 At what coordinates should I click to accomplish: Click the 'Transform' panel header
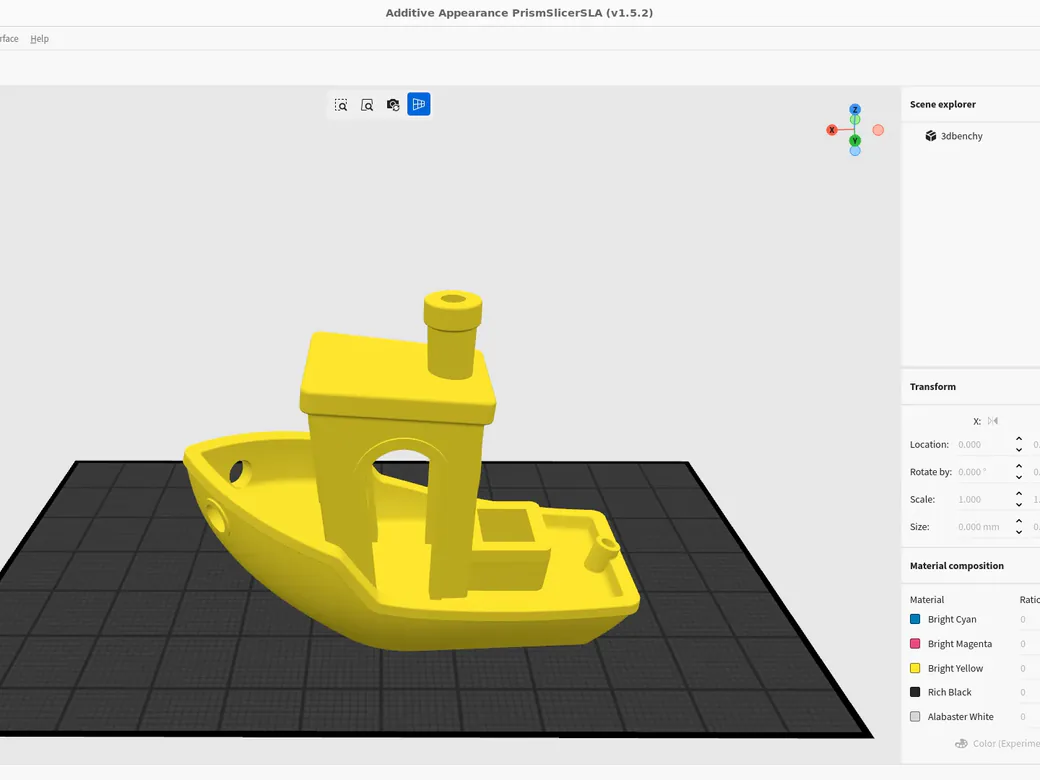click(933, 387)
